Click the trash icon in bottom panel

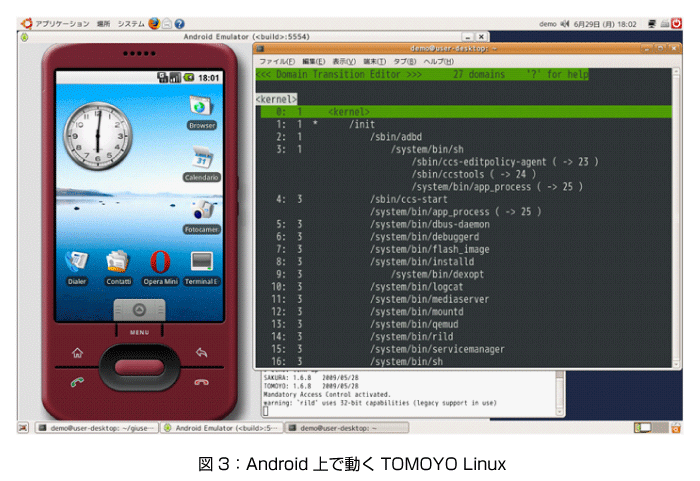(676, 428)
